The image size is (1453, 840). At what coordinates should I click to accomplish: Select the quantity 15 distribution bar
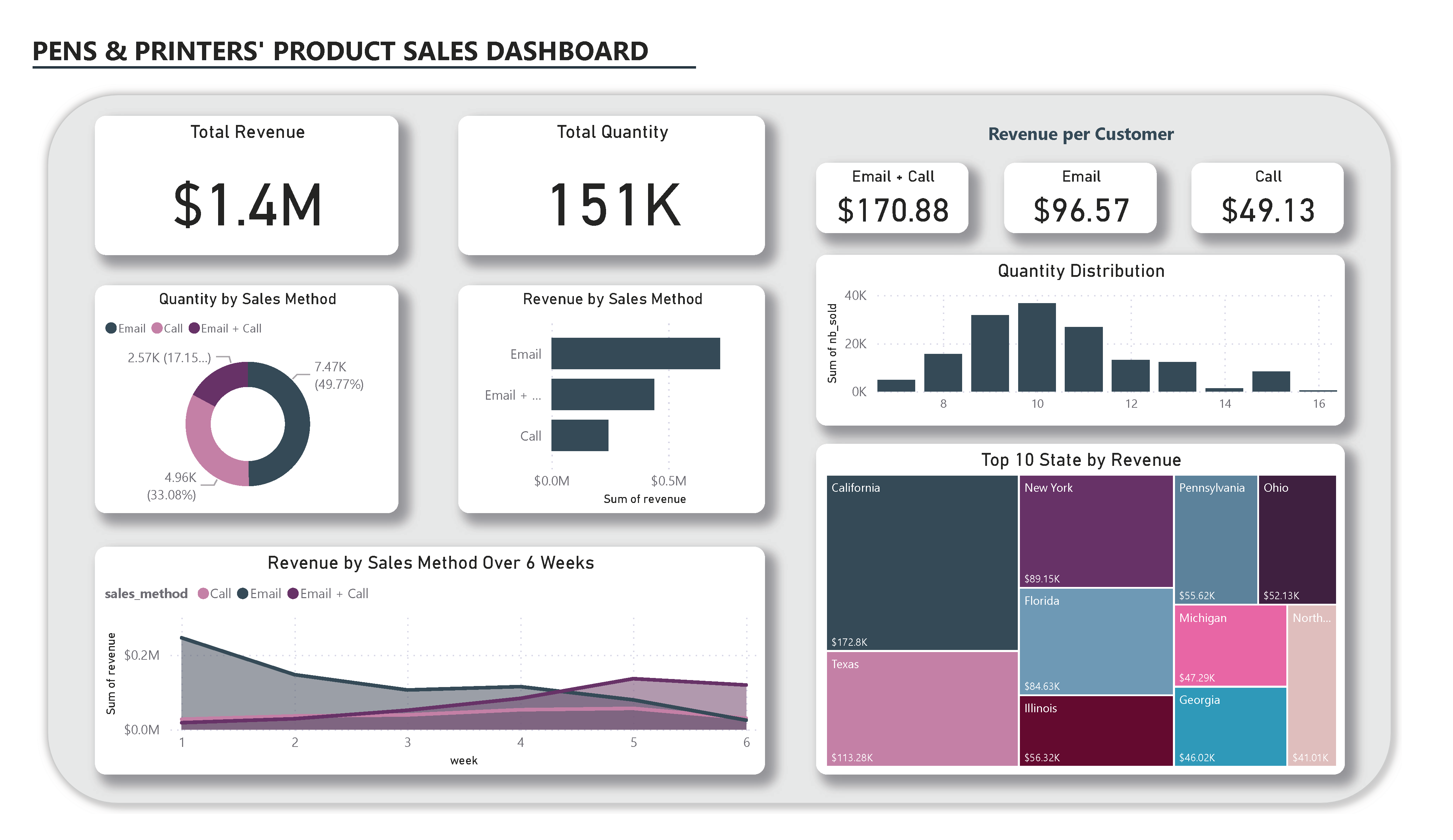[x=1271, y=381]
